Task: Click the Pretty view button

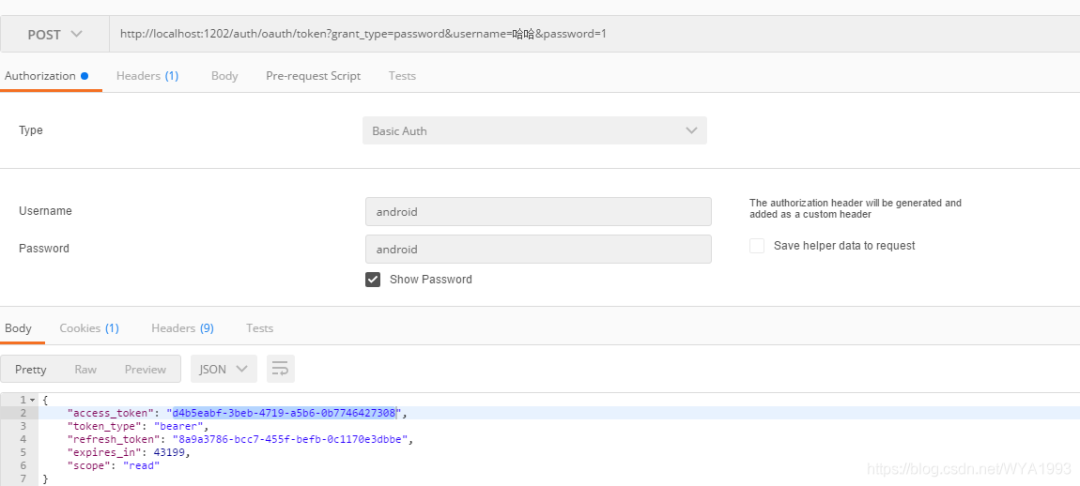Action: 31,369
